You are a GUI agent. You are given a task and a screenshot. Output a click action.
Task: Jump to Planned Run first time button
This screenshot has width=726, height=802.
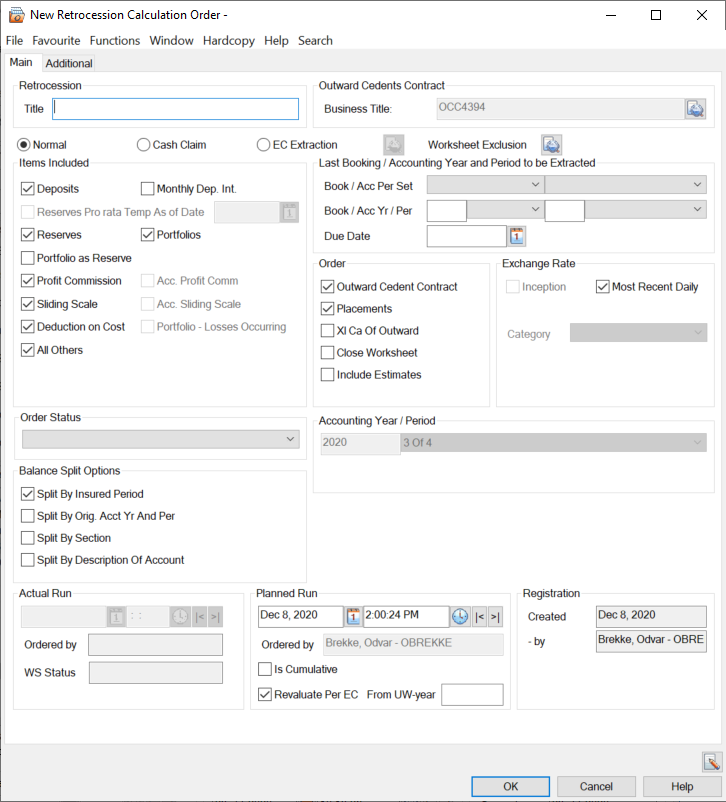[x=479, y=617]
